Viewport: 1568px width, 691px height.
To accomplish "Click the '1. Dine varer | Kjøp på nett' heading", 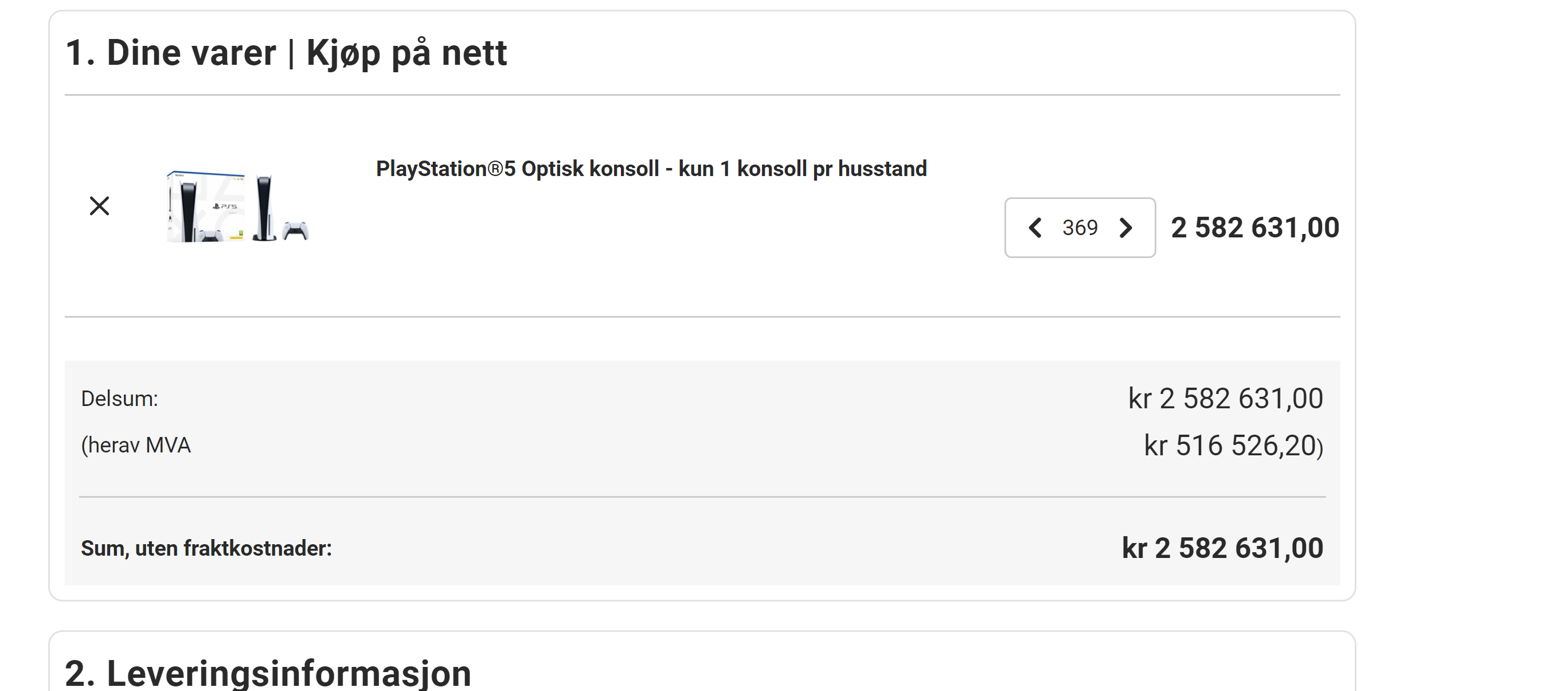I will tap(286, 53).
